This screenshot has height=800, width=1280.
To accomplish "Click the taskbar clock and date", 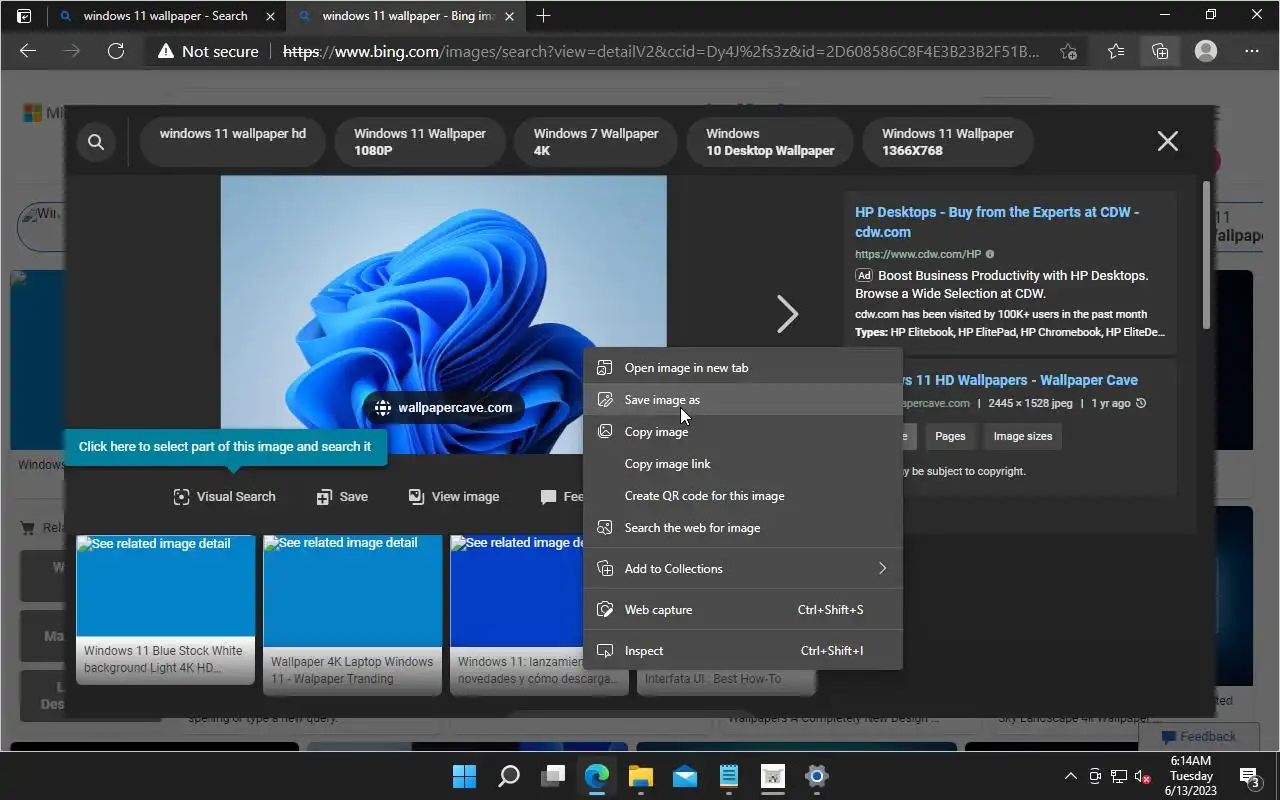I will 1191,776.
